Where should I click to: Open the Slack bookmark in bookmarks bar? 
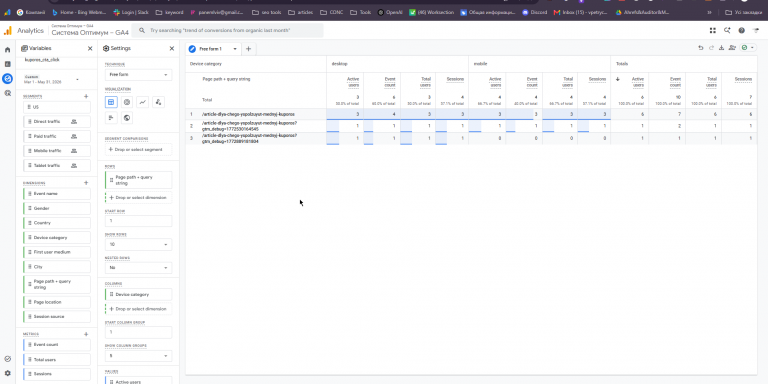(130, 12)
